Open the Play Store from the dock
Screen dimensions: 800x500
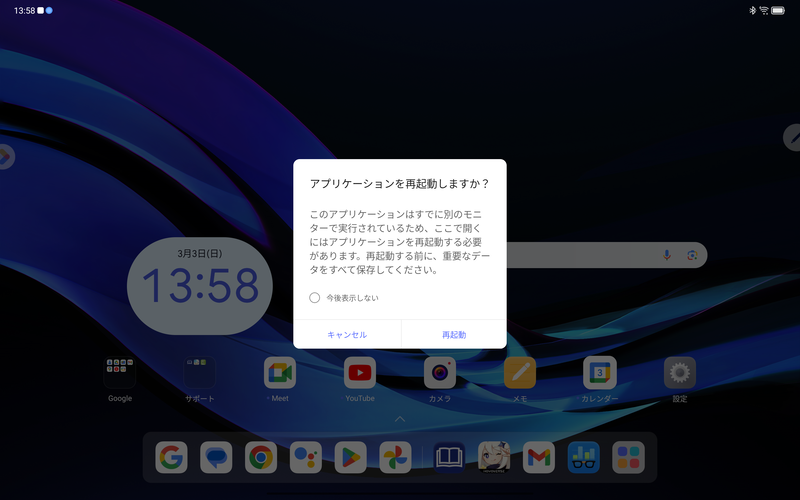[x=351, y=457]
